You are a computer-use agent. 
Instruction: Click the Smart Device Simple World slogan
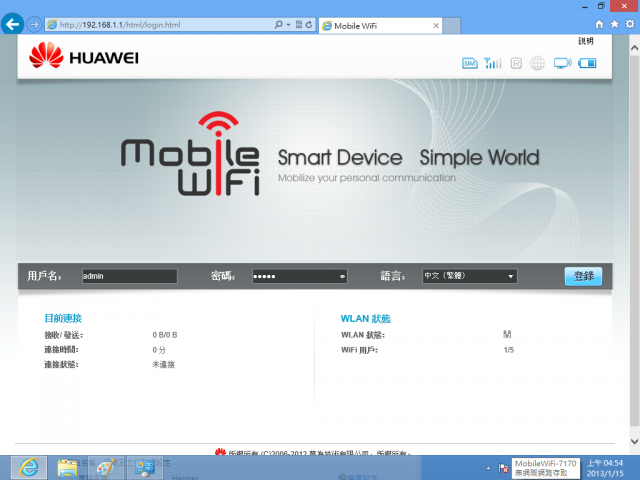[409, 158]
